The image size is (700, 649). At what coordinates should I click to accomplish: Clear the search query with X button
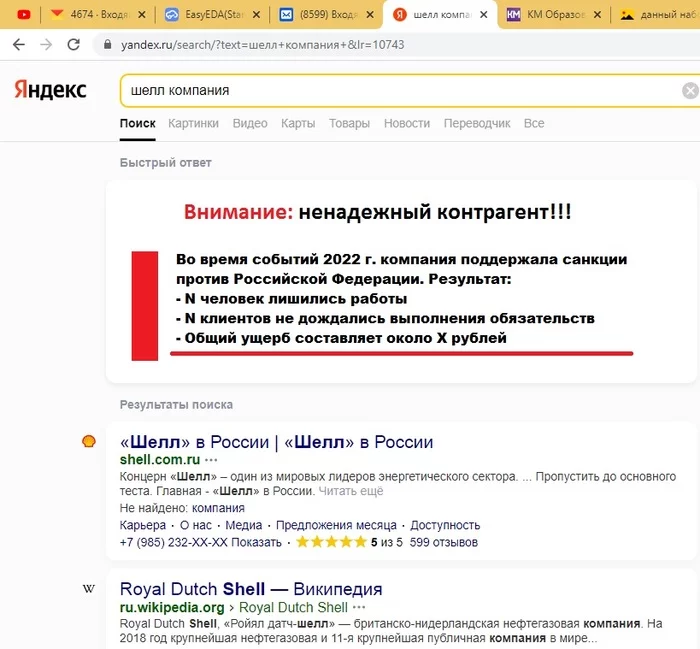click(x=690, y=91)
